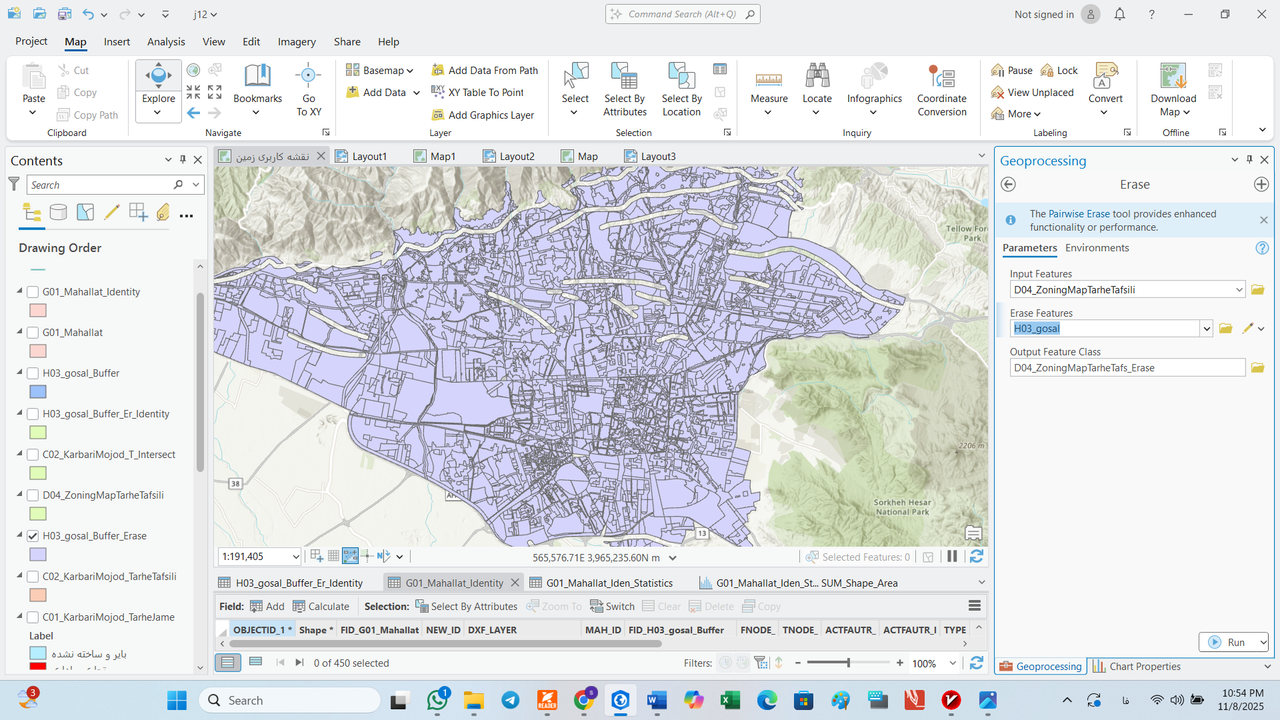Open Input Features dropdown list
Image resolution: width=1280 pixels, height=720 pixels.
click(1239, 290)
